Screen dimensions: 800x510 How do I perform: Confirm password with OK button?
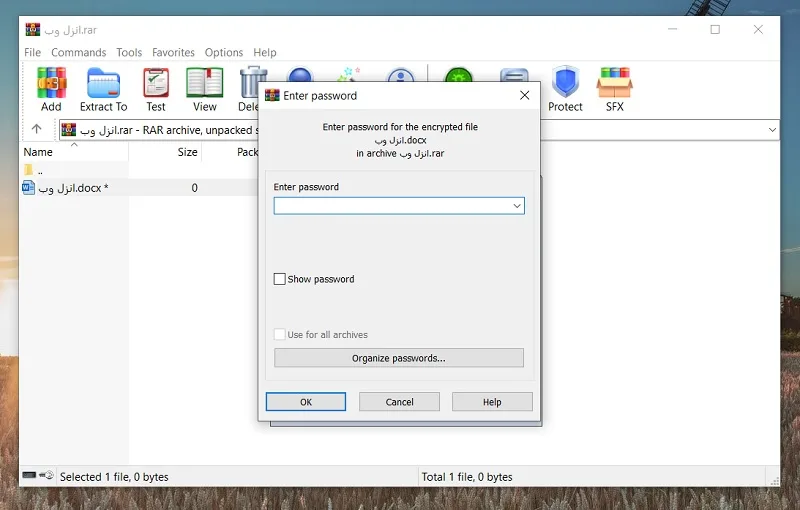point(306,402)
